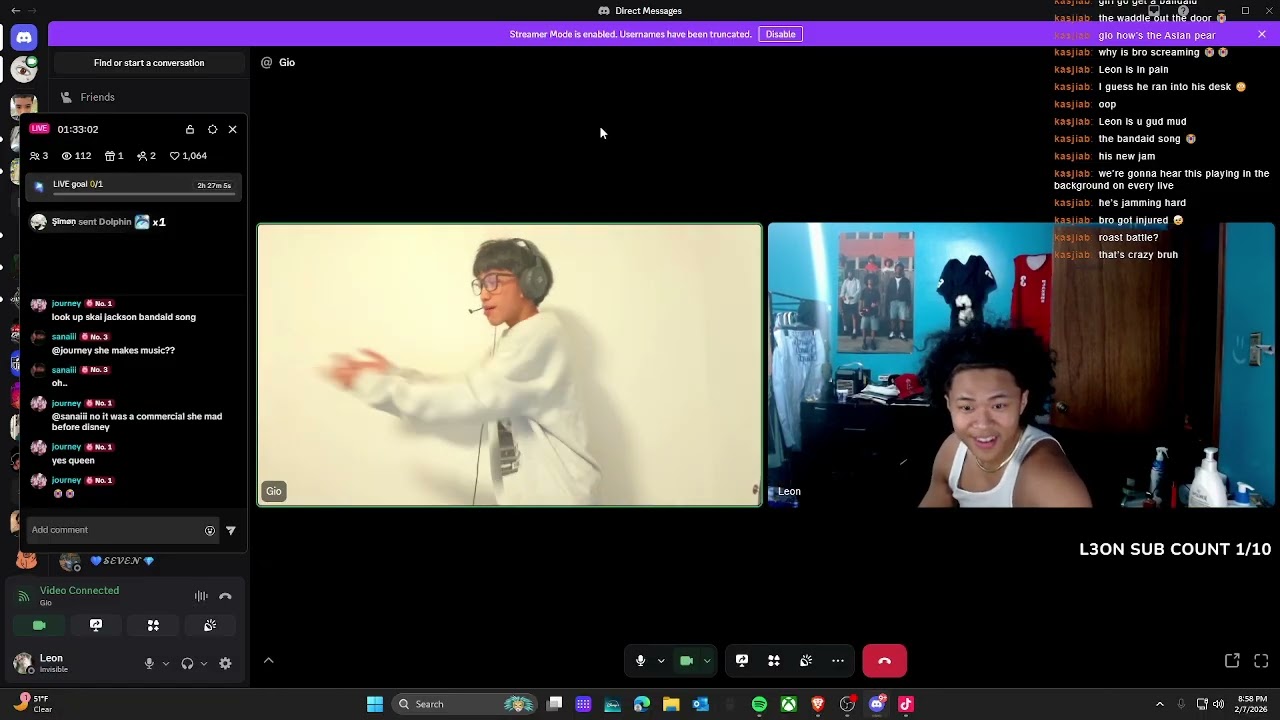Disconnect from the call with red button
1280x720 pixels.
[884, 661]
